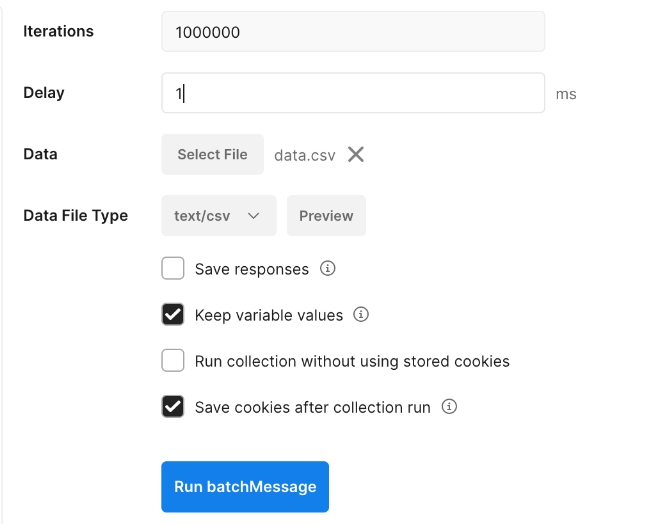Click the Keep variable values label
The height and width of the screenshot is (524, 655).
(x=269, y=315)
